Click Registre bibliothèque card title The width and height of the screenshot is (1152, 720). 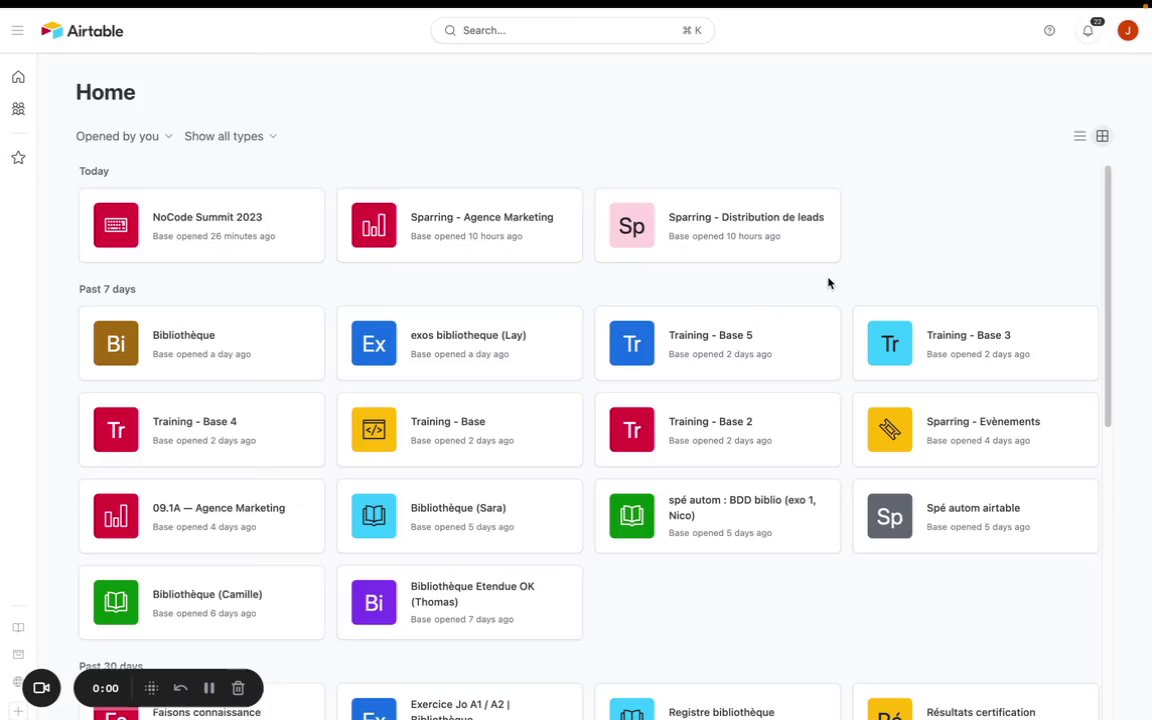tap(721, 712)
